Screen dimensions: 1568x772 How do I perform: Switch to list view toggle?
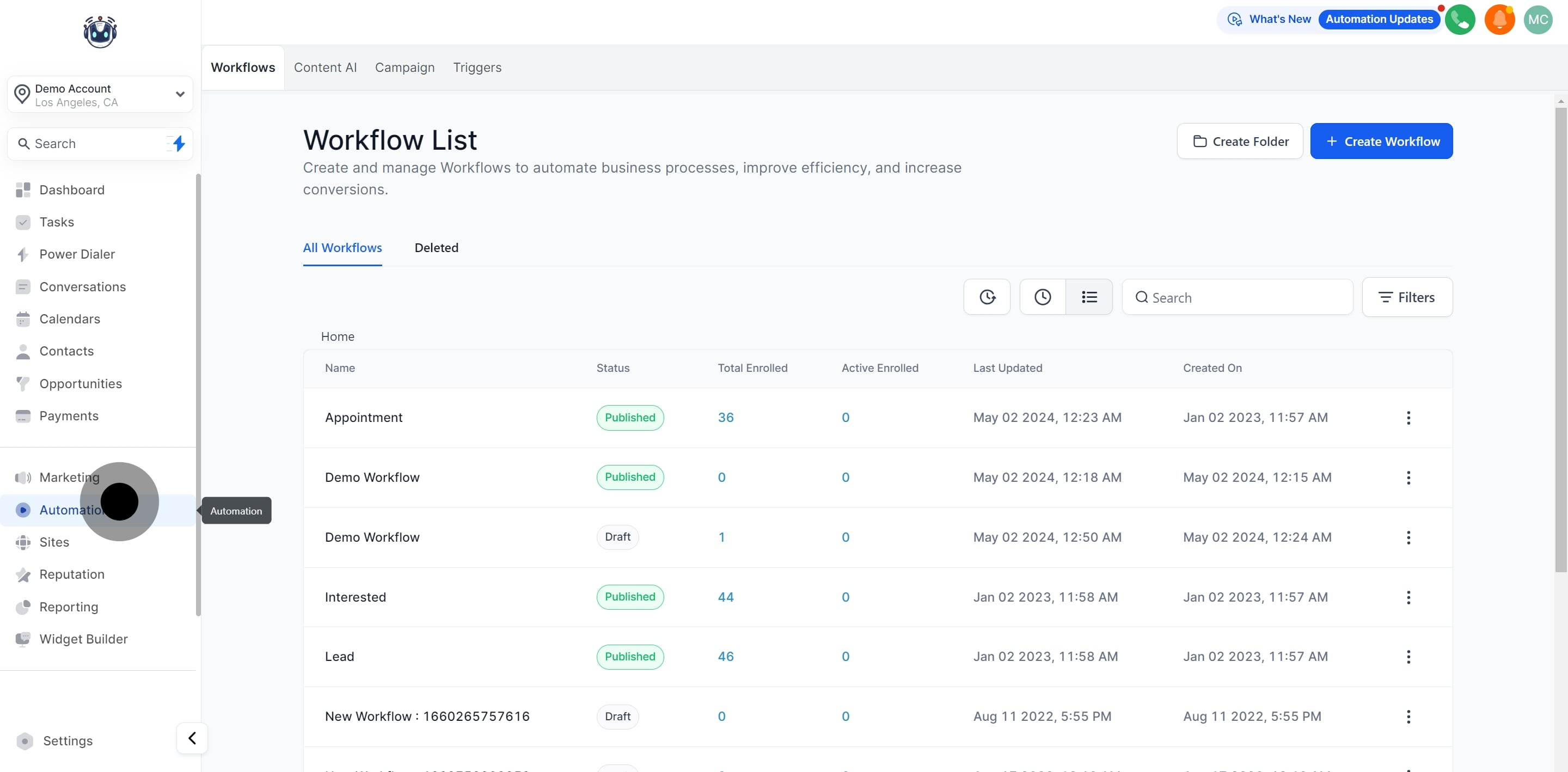click(1089, 297)
